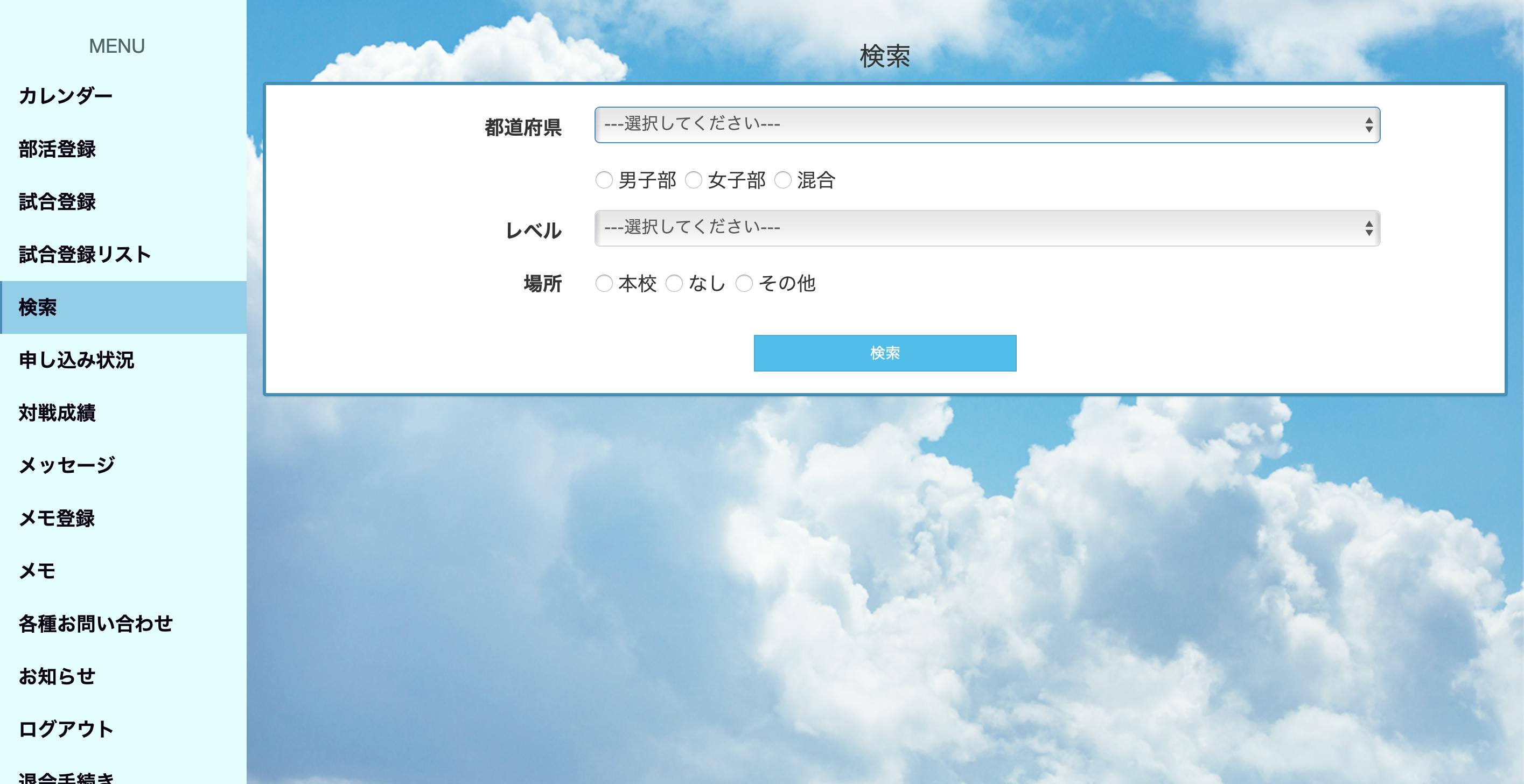View お知らせ notifications page
The height and width of the screenshot is (784, 1524).
coord(123,676)
